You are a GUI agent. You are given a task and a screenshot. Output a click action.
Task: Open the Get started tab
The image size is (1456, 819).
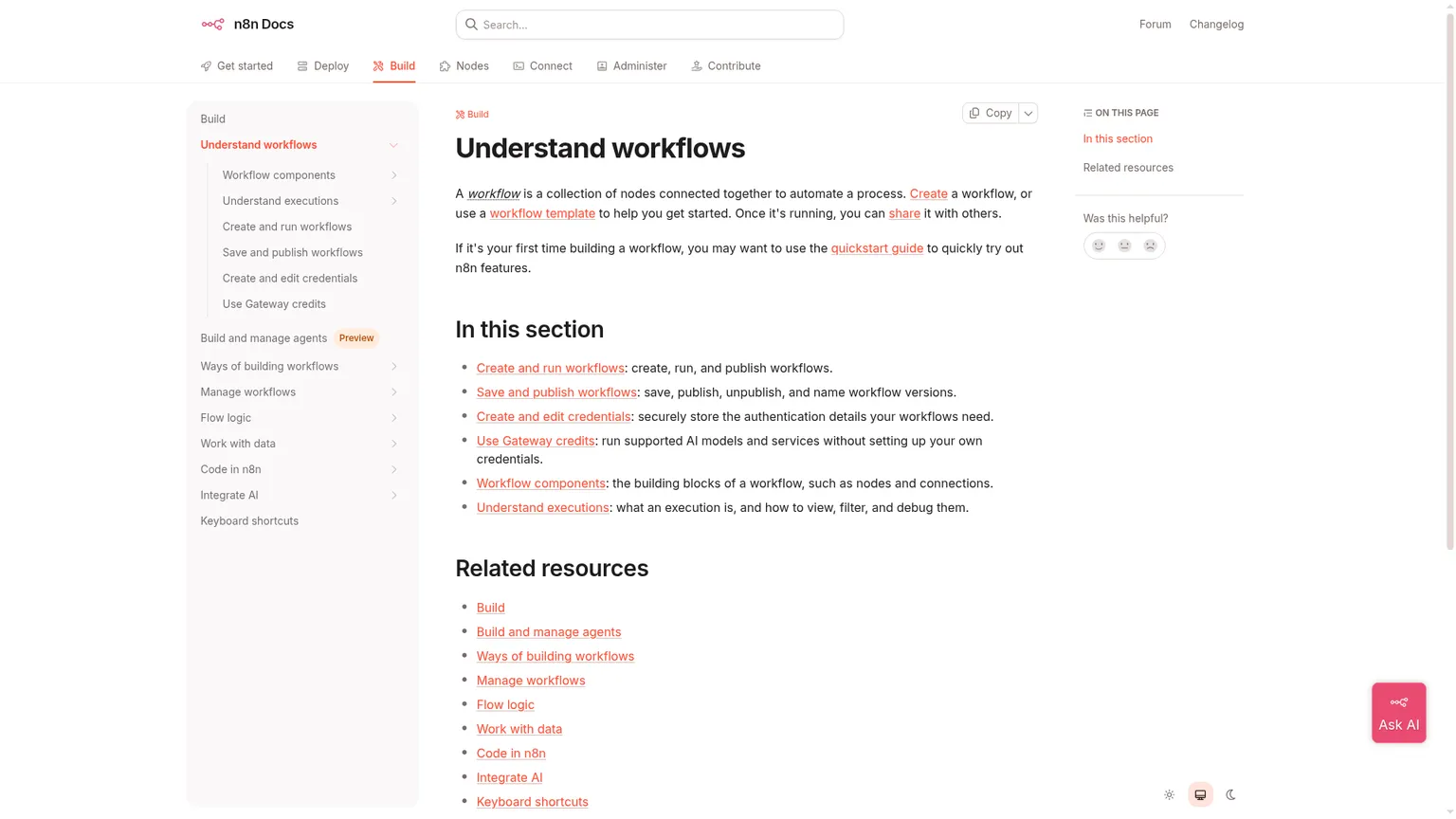pyautogui.click(x=237, y=66)
